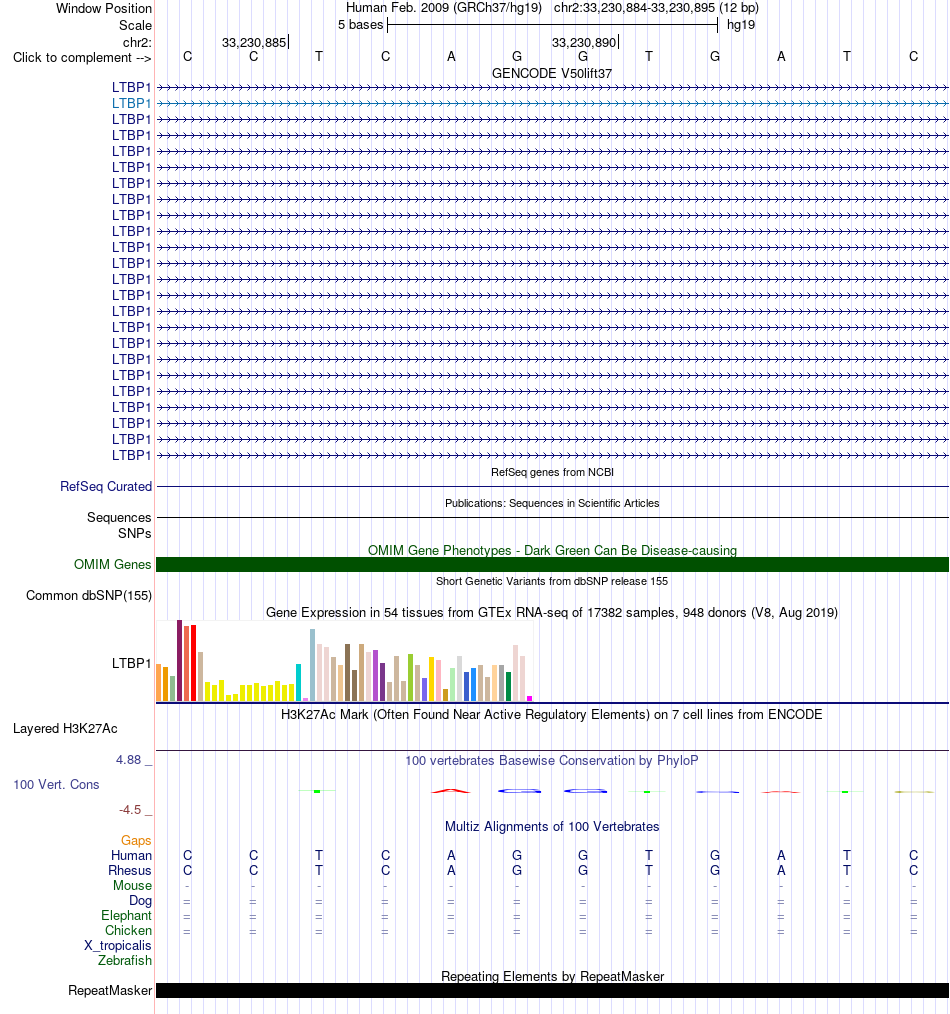This screenshot has width=950, height=1014.
Task: Click the 4.88 PhyloP upper scale value
Action: click(128, 760)
